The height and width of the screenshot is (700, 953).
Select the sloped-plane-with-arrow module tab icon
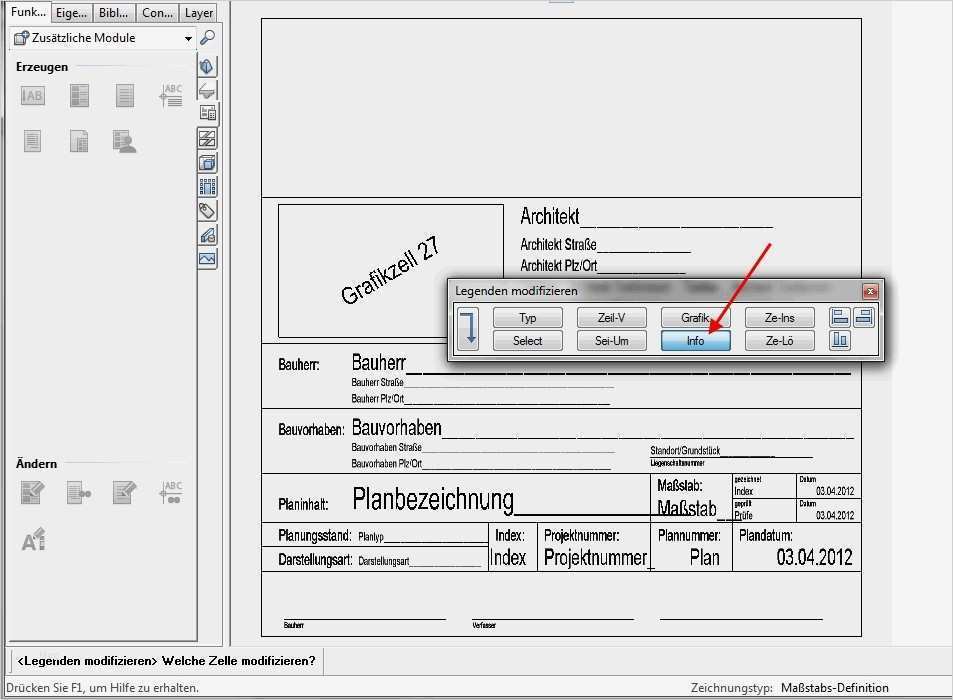(207, 90)
